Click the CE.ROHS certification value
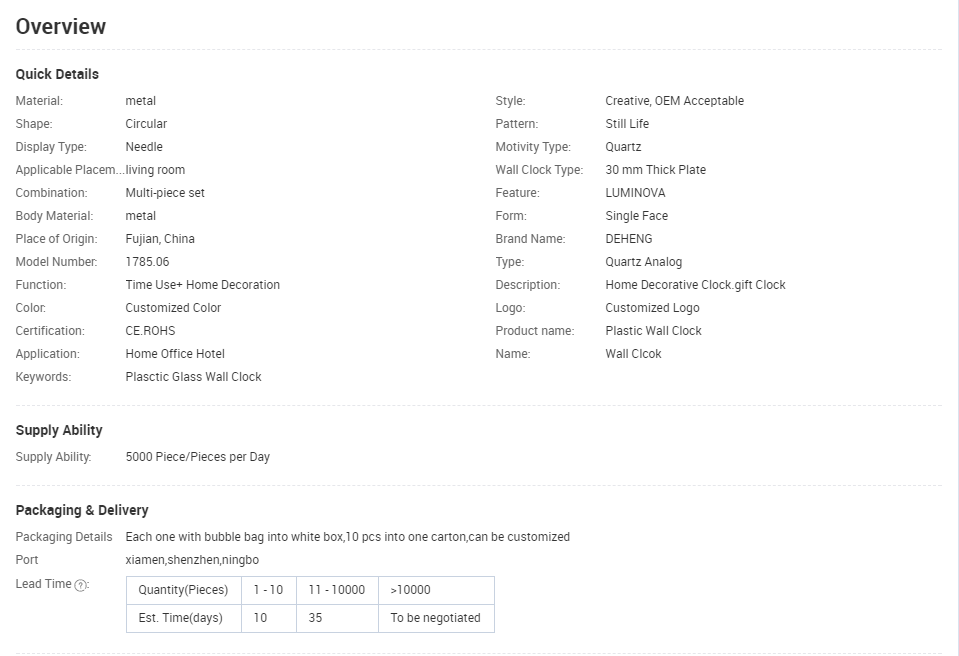The image size is (959, 656). coord(150,331)
